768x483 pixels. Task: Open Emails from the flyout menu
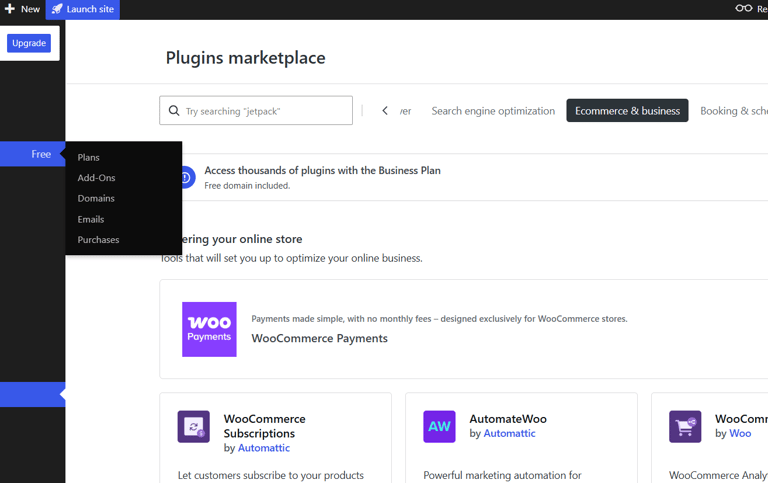pos(91,219)
